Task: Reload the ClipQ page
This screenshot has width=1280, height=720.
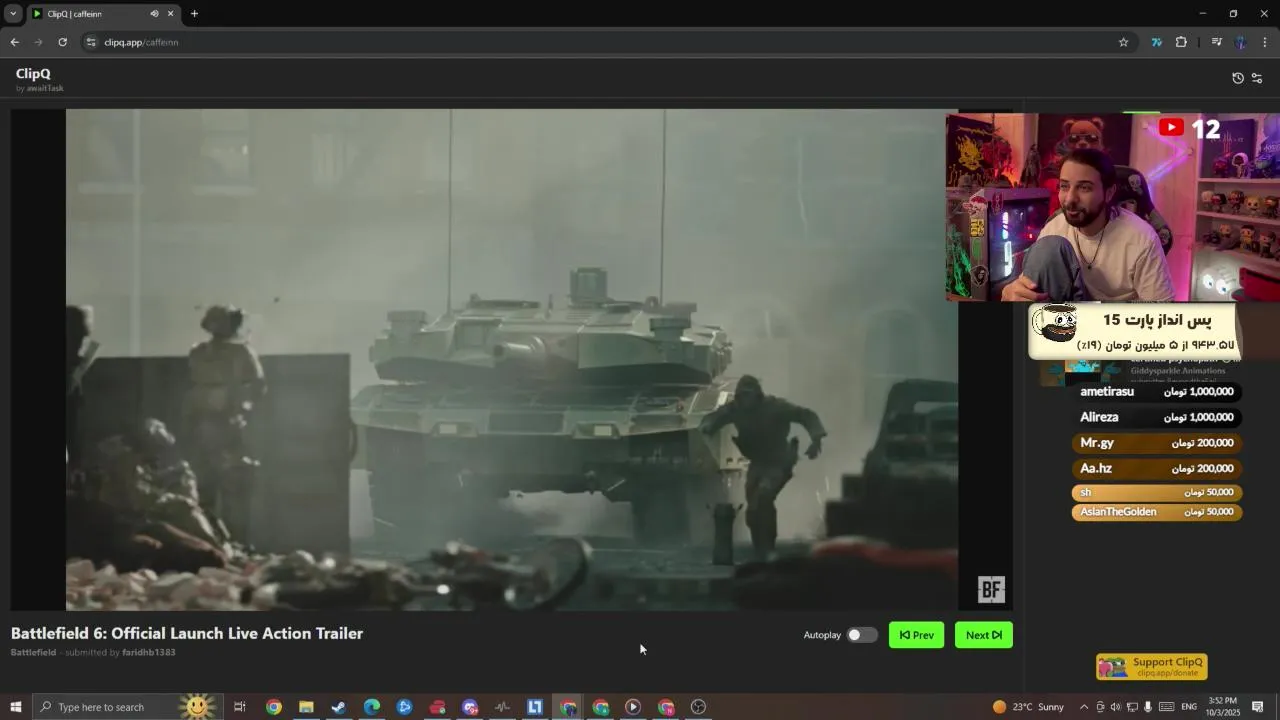Action: pyautogui.click(x=62, y=42)
